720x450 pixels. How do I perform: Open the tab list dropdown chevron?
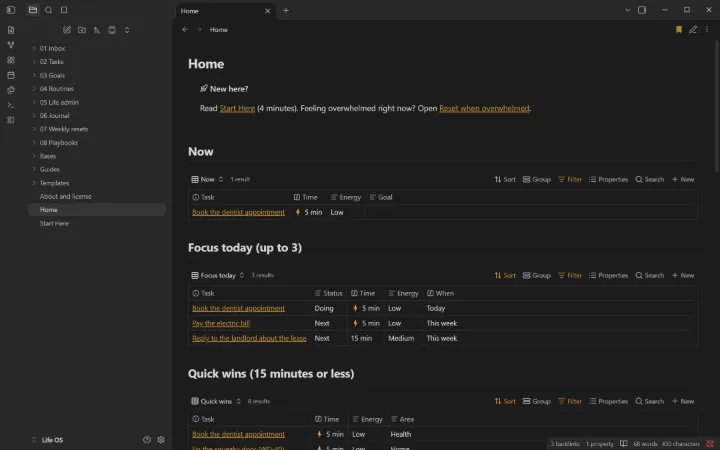[x=628, y=10]
